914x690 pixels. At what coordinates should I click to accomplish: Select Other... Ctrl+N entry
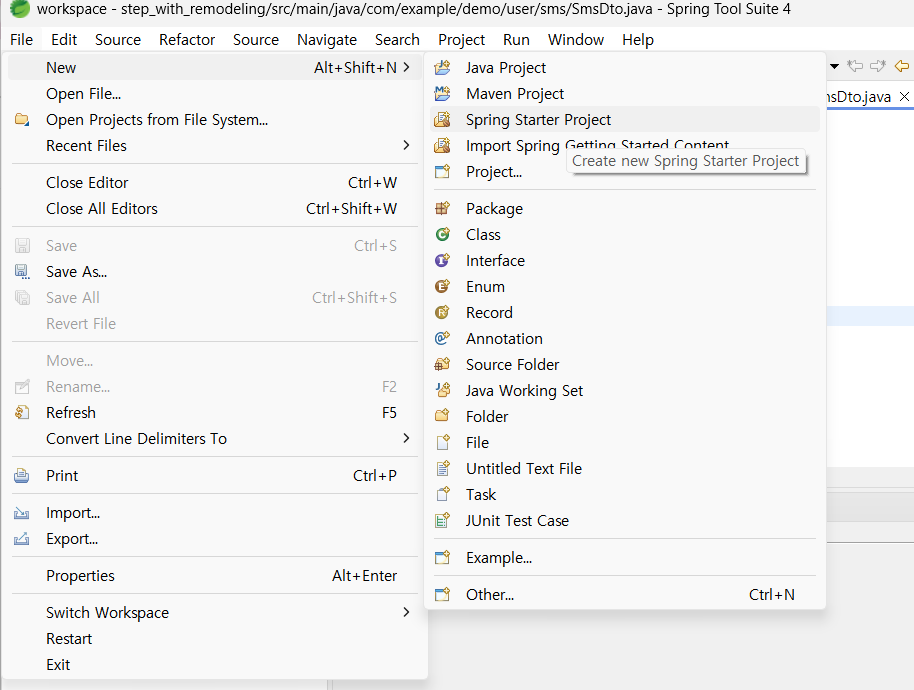click(x=624, y=594)
